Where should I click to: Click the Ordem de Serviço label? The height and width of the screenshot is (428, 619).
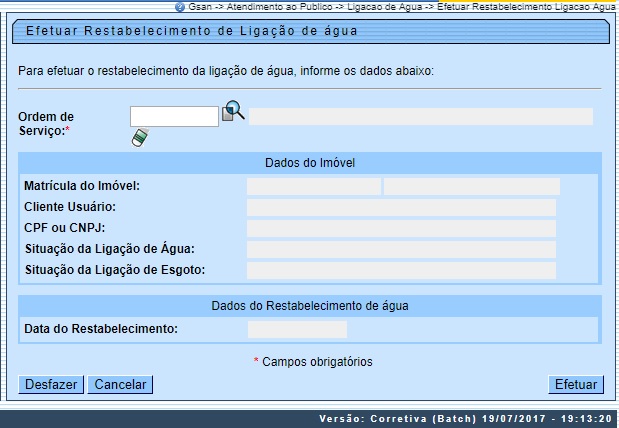click(46, 124)
